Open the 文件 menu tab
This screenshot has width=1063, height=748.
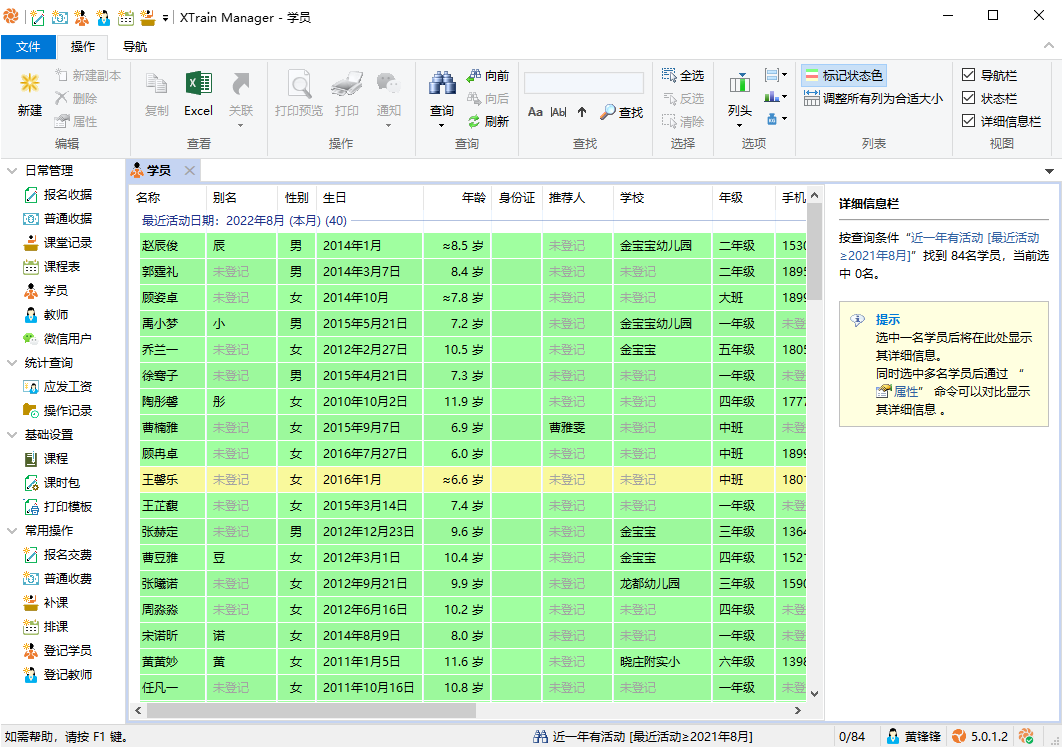28,46
